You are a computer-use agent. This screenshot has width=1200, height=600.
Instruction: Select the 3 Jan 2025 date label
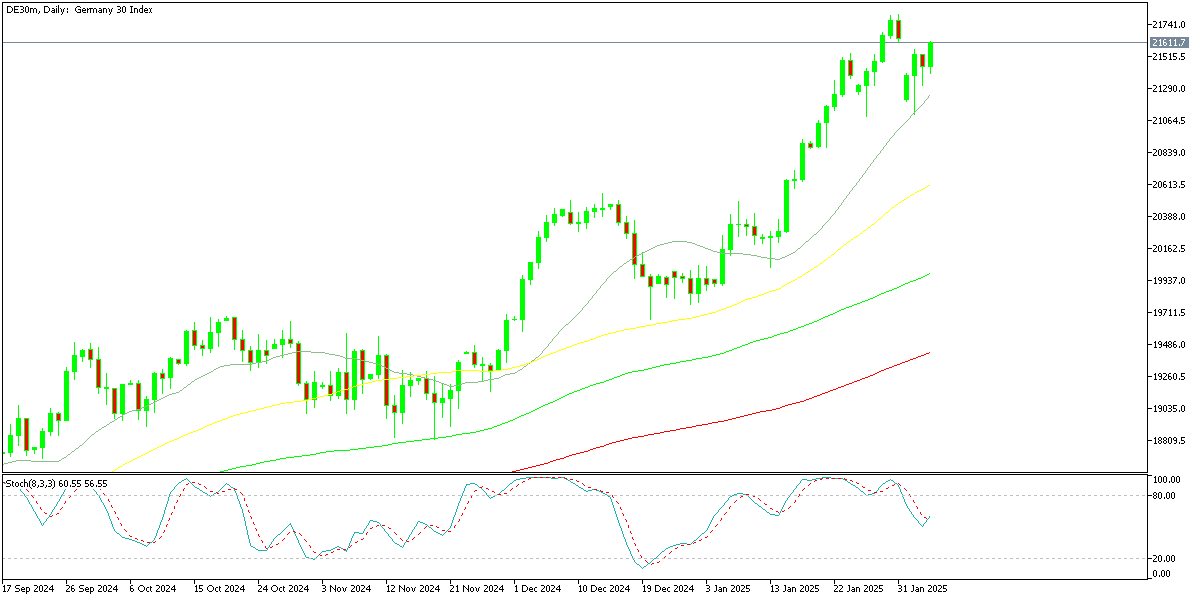tap(730, 589)
